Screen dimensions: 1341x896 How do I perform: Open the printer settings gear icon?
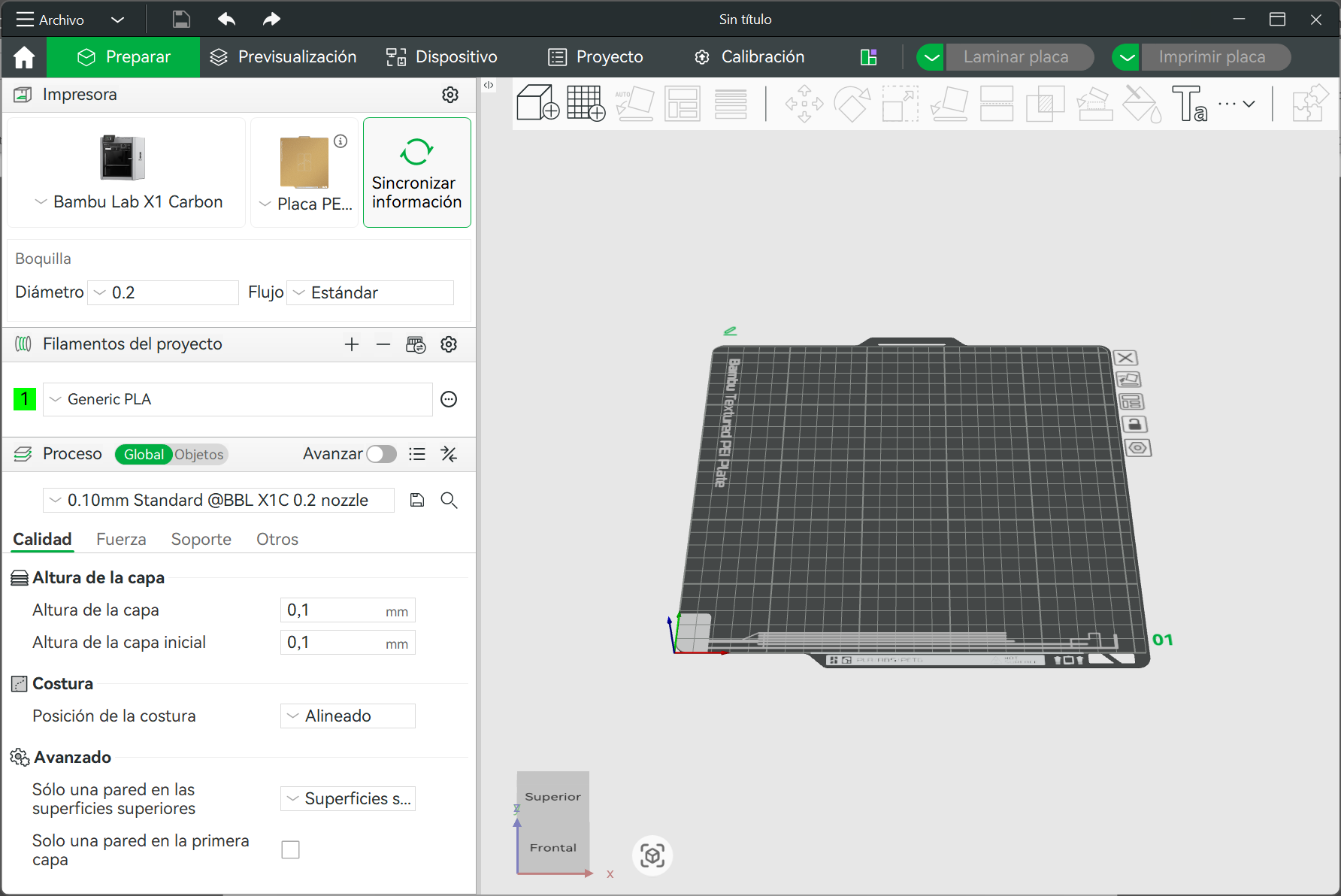pos(450,95)
